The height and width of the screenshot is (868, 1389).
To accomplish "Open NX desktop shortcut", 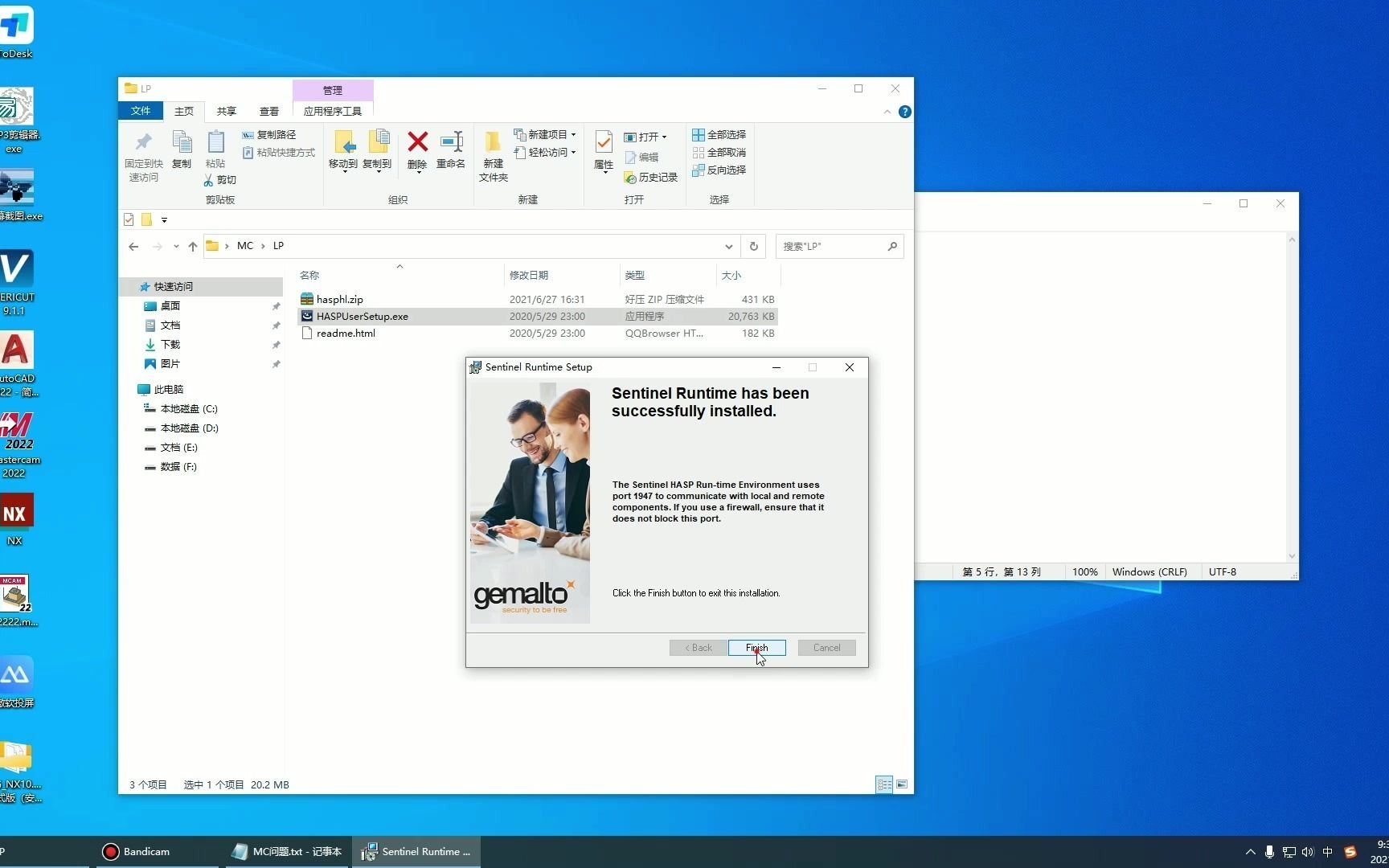I will (15, 519).
